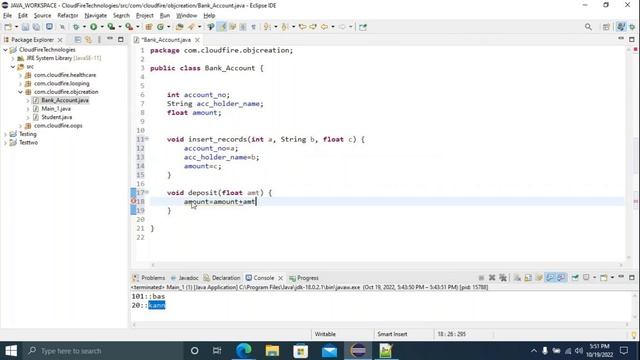Toggle Block Selection mode toolbar button

pos(243,27)
